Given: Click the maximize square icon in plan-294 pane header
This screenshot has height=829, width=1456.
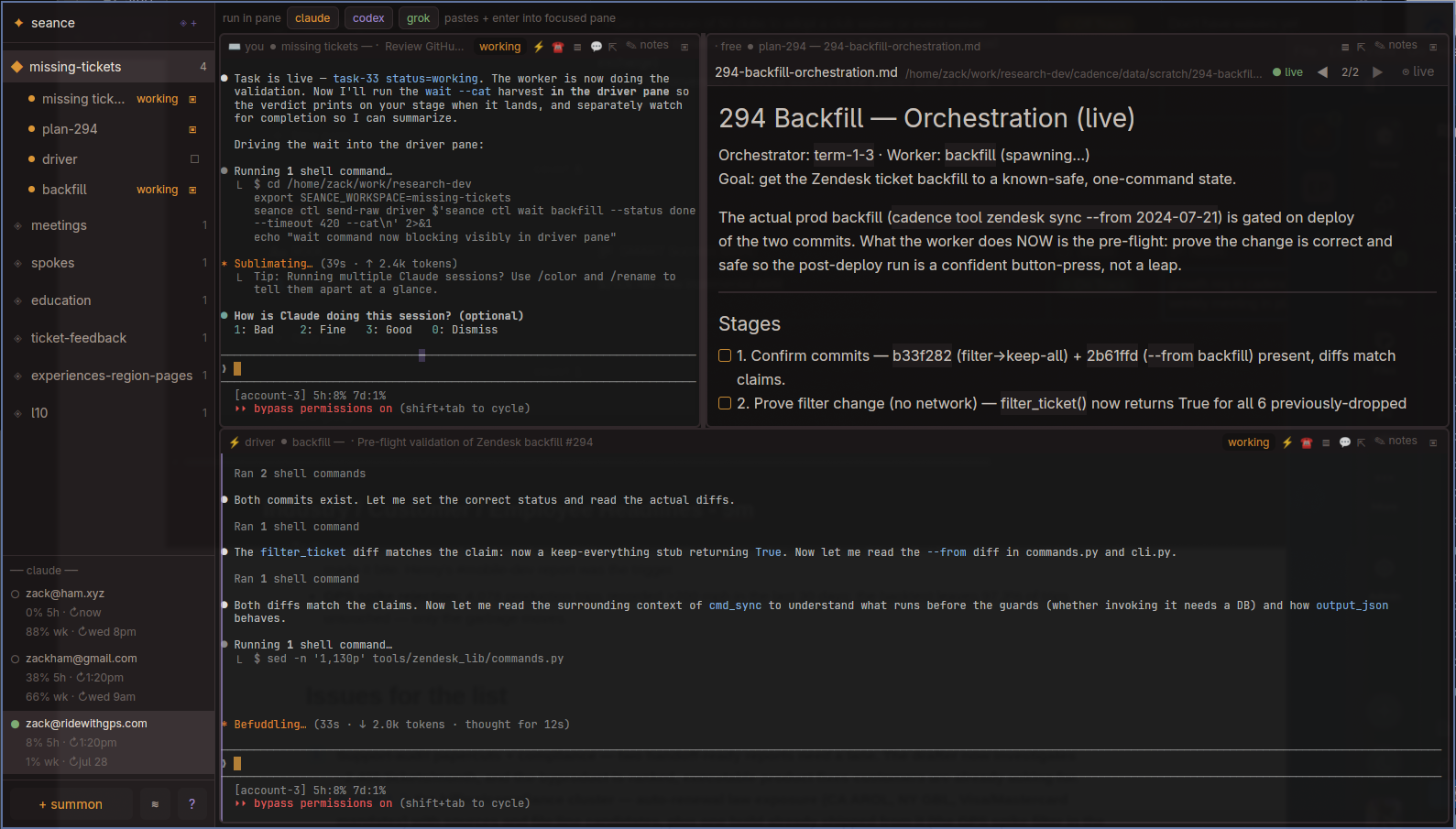Looking at the screenshot, I should point(1433,47).
